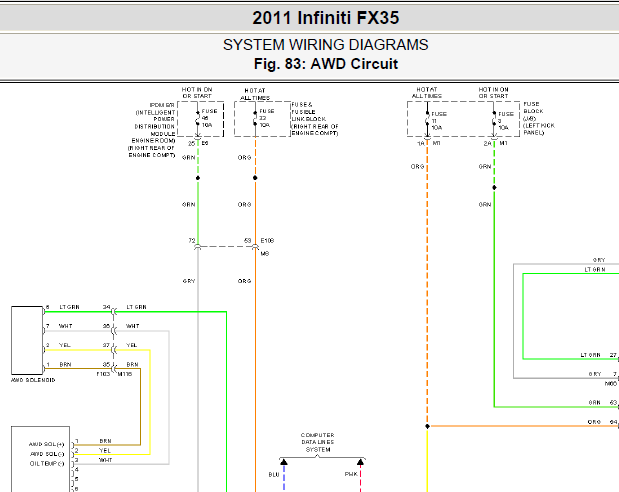Screen dimensions: 619x492
Task: Click the 'AWD SOL (-)' terminal label
Action: (x=47, y=454)
